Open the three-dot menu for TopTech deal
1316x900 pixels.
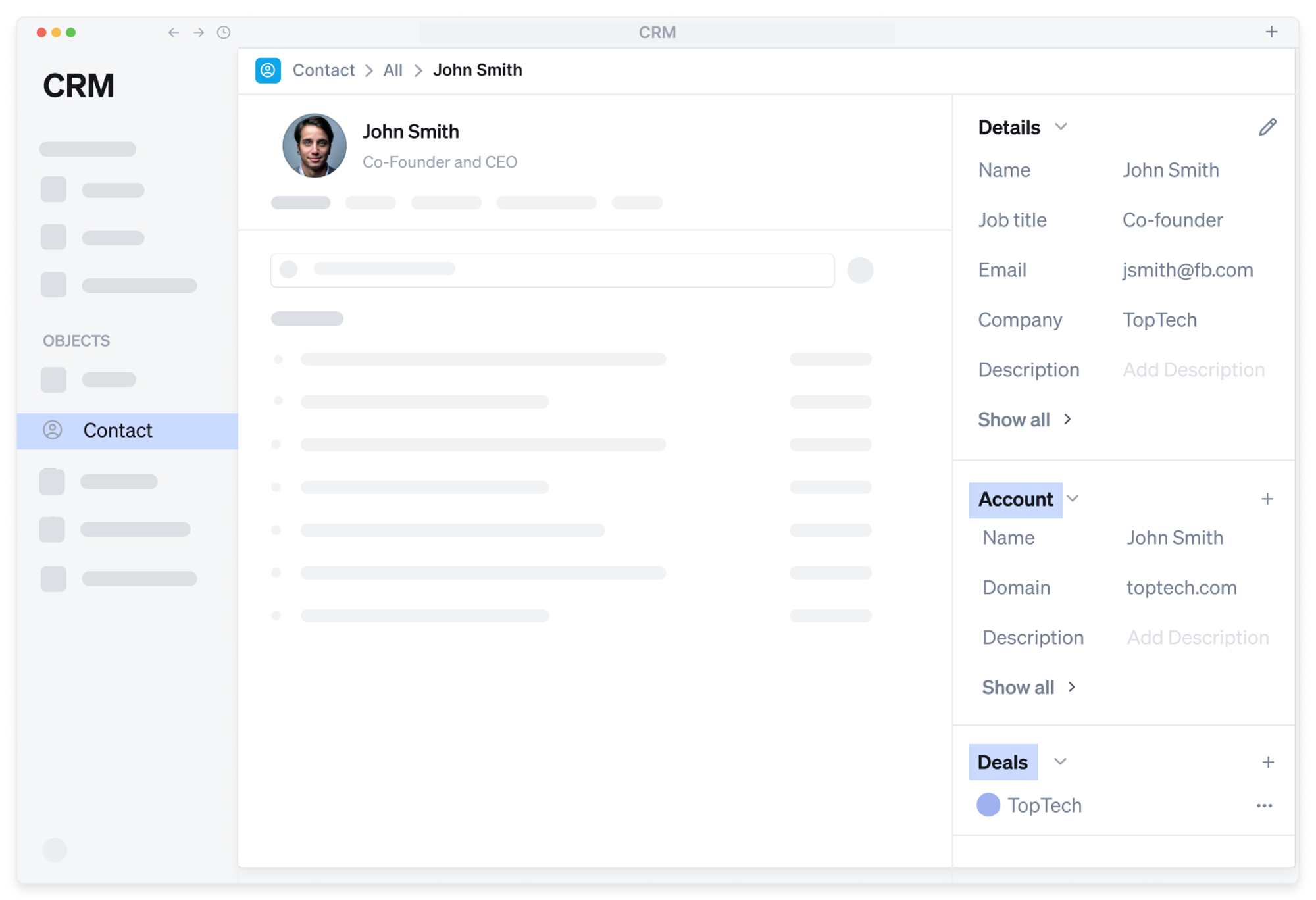[x=1264, y=806]
